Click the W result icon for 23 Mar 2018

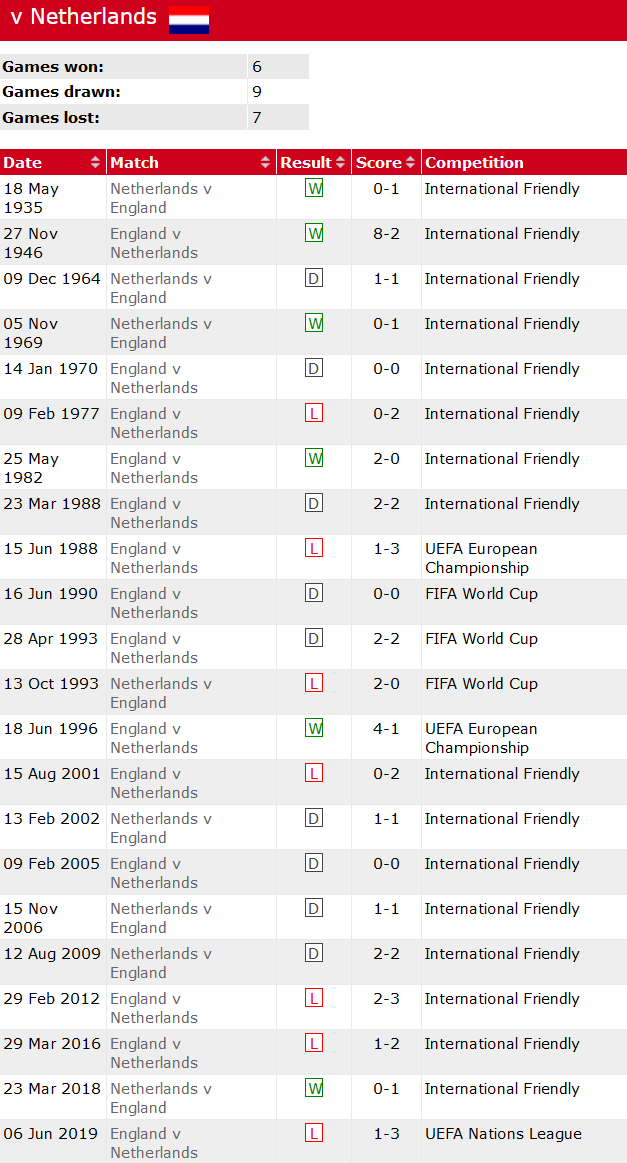tap(314, 1089)
